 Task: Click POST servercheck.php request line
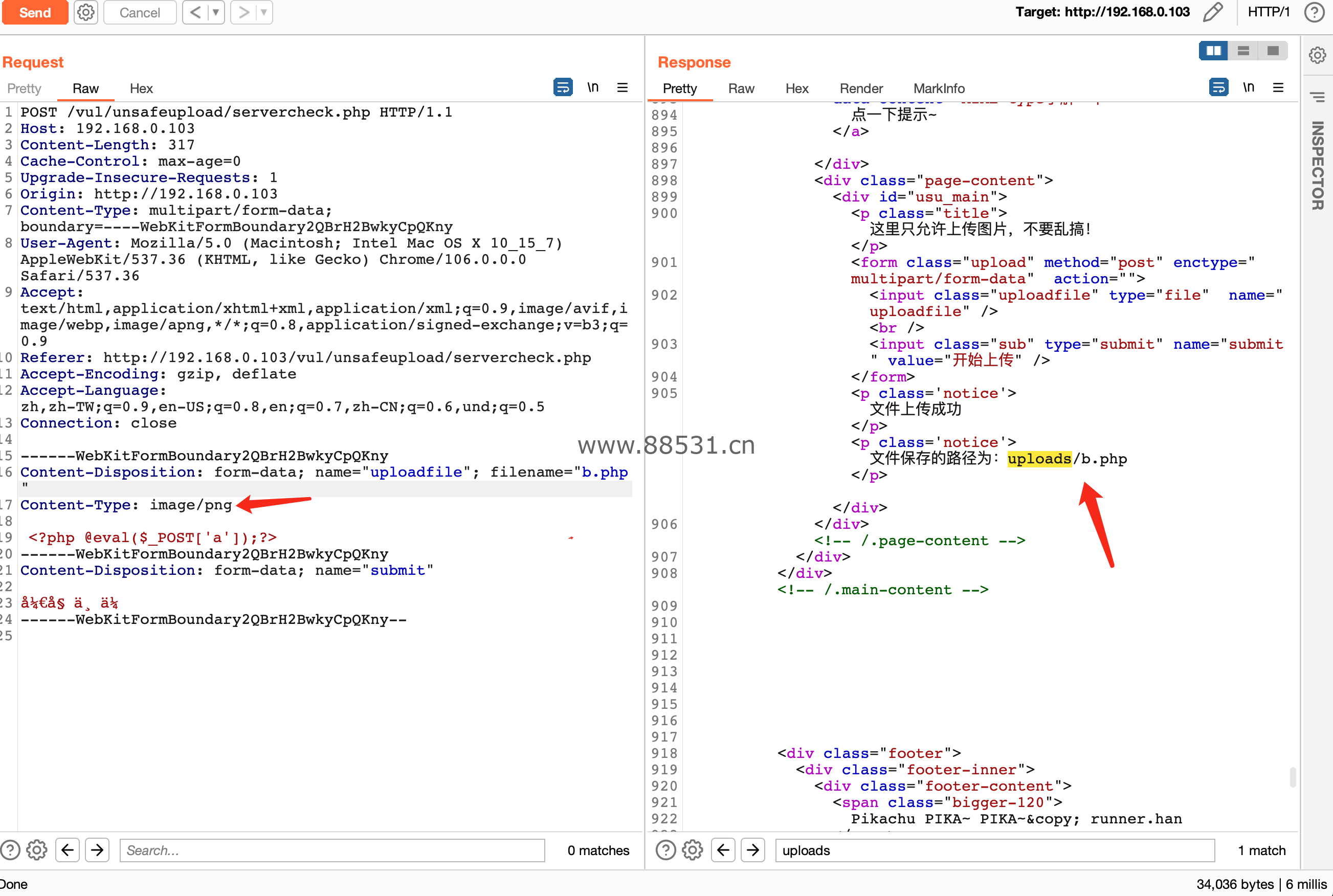pos(236,112)
